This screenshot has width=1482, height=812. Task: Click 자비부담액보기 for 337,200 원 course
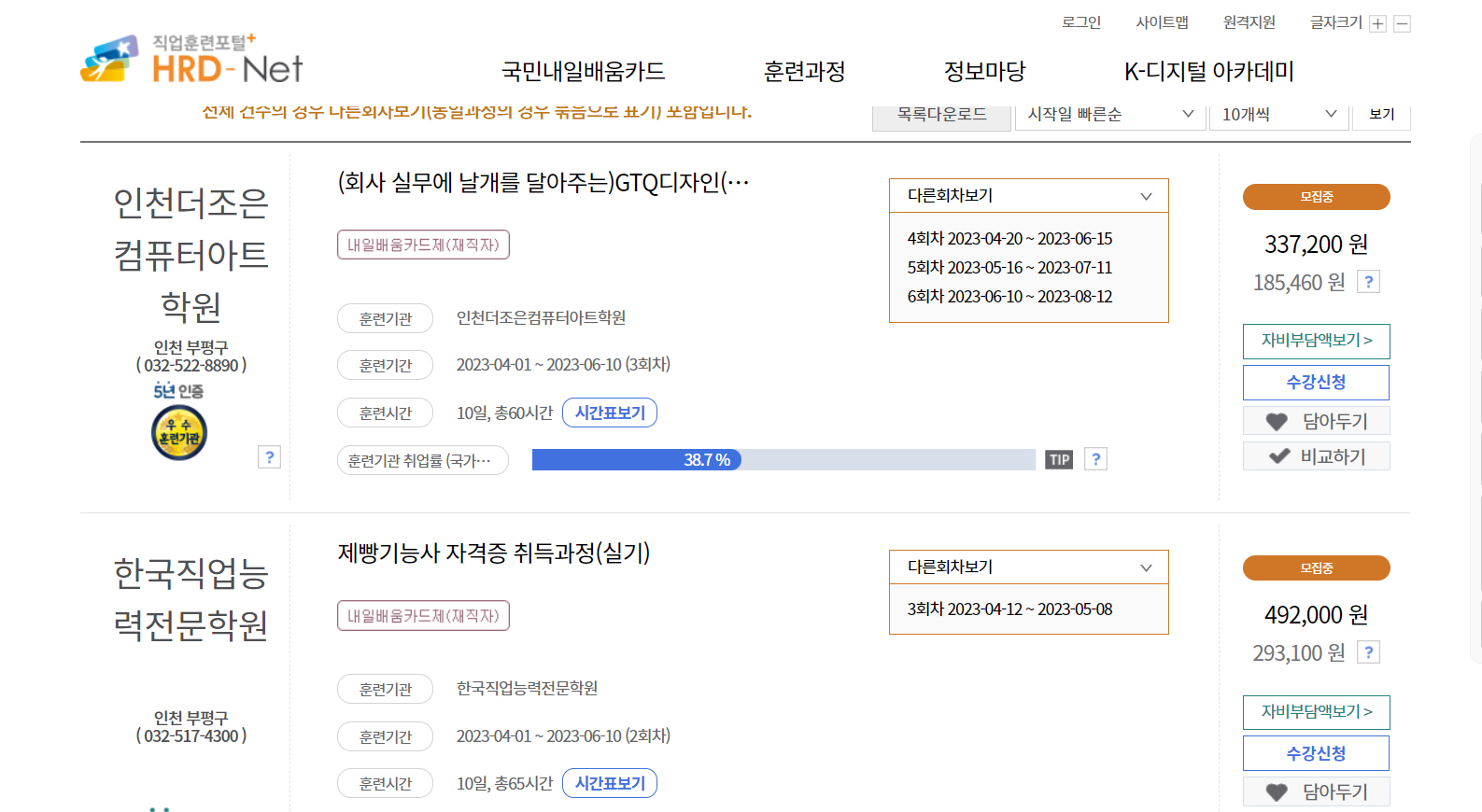[x=1316, y=341]
